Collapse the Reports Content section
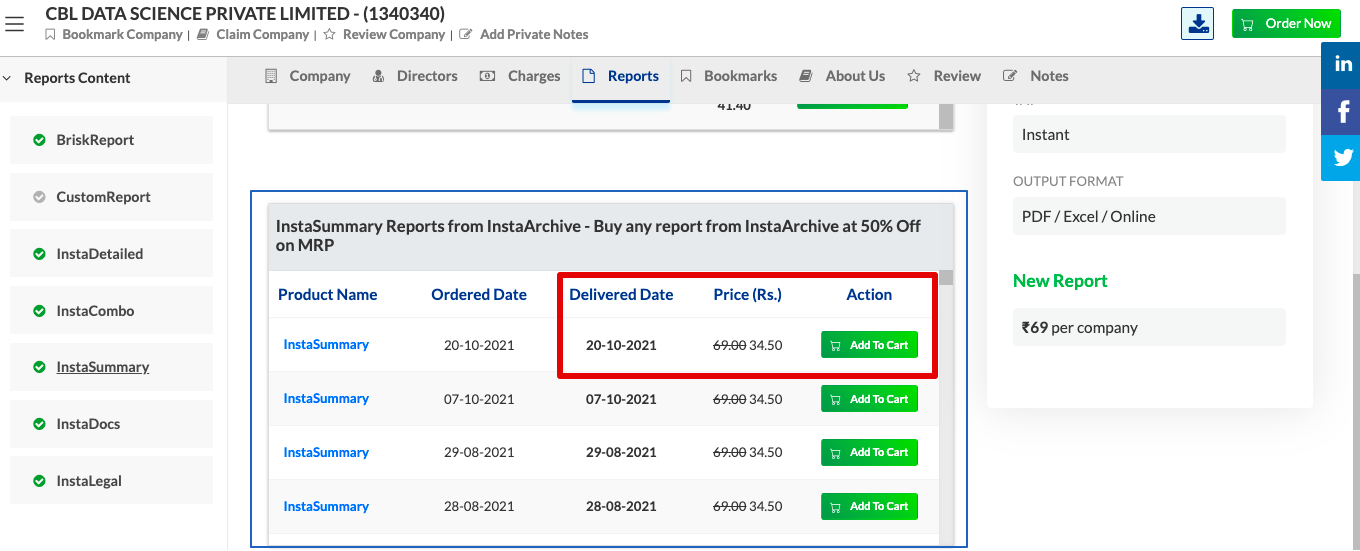 (x=68, y=78)
